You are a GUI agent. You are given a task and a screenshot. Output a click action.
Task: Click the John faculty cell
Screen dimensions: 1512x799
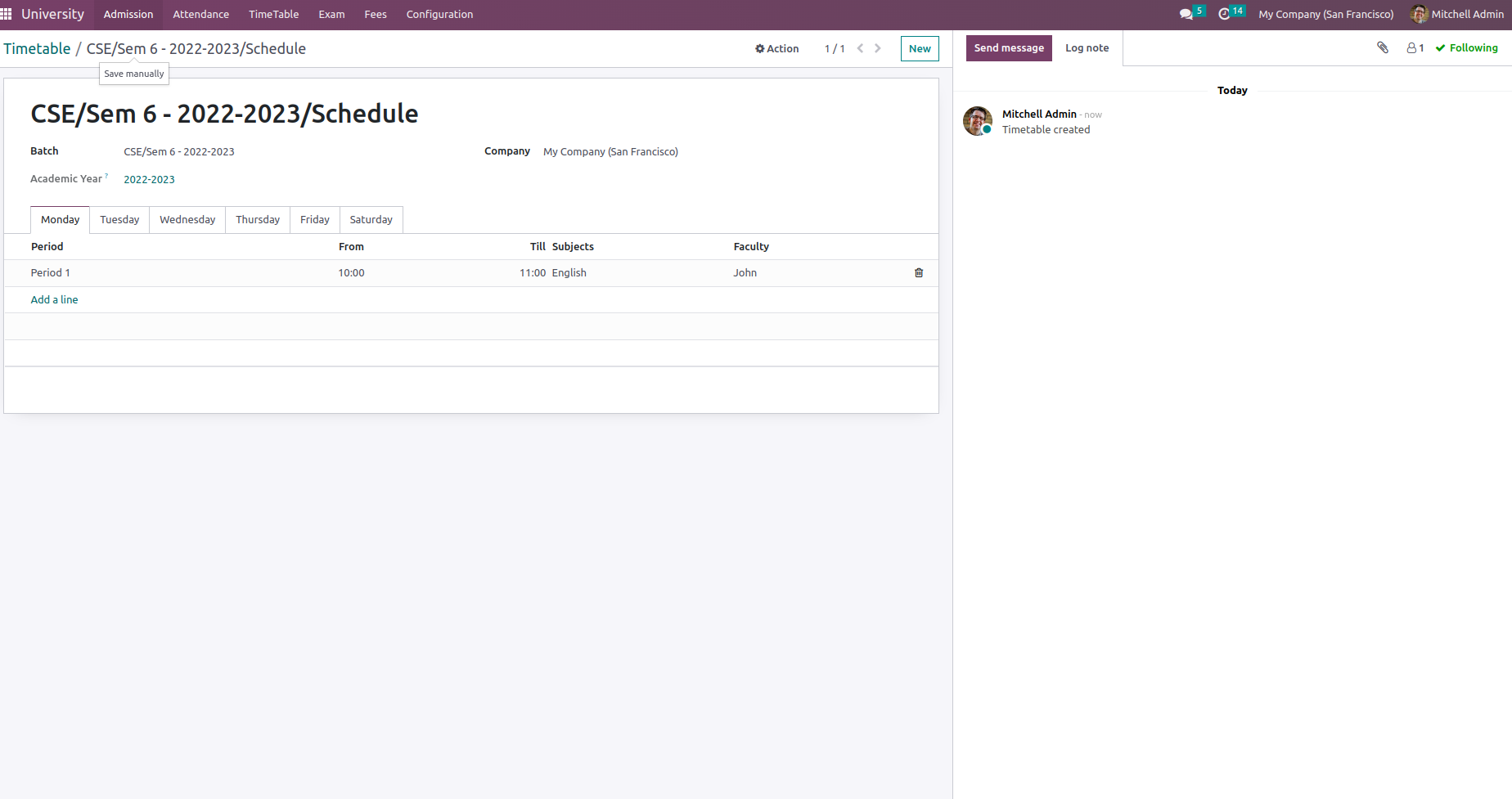coord(745,273)
